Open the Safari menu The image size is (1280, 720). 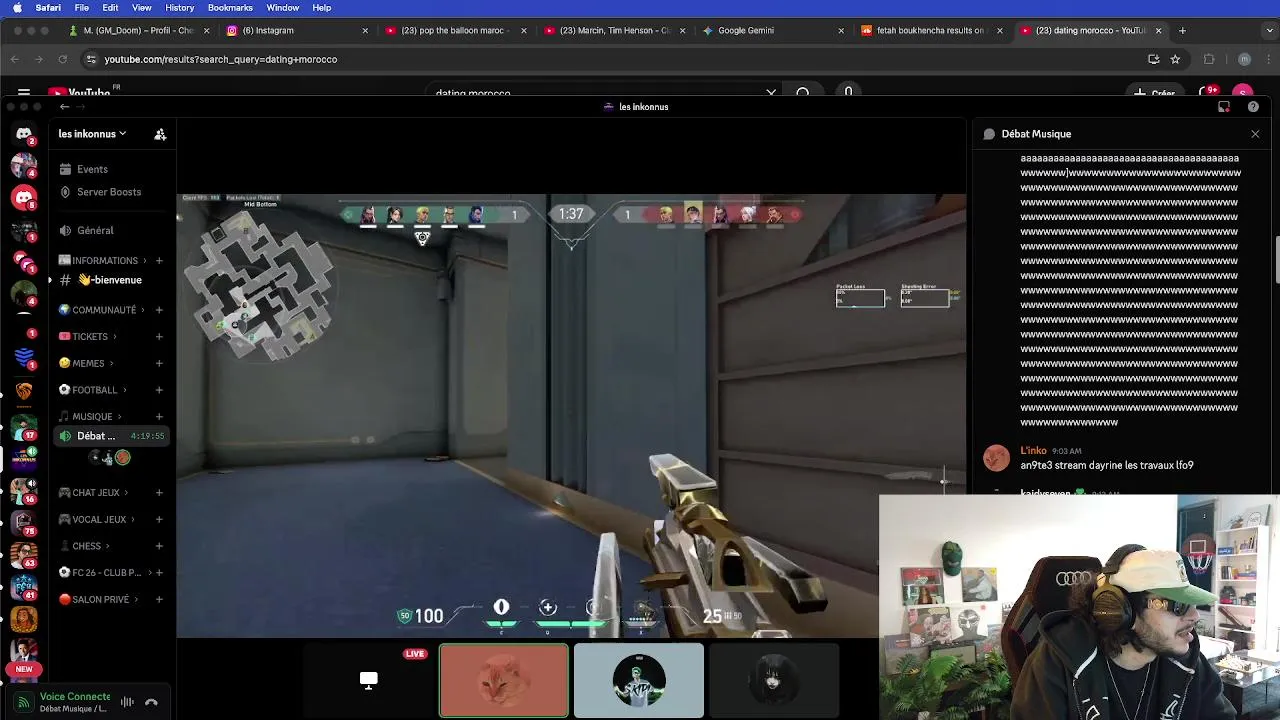(x=48, y=8)
